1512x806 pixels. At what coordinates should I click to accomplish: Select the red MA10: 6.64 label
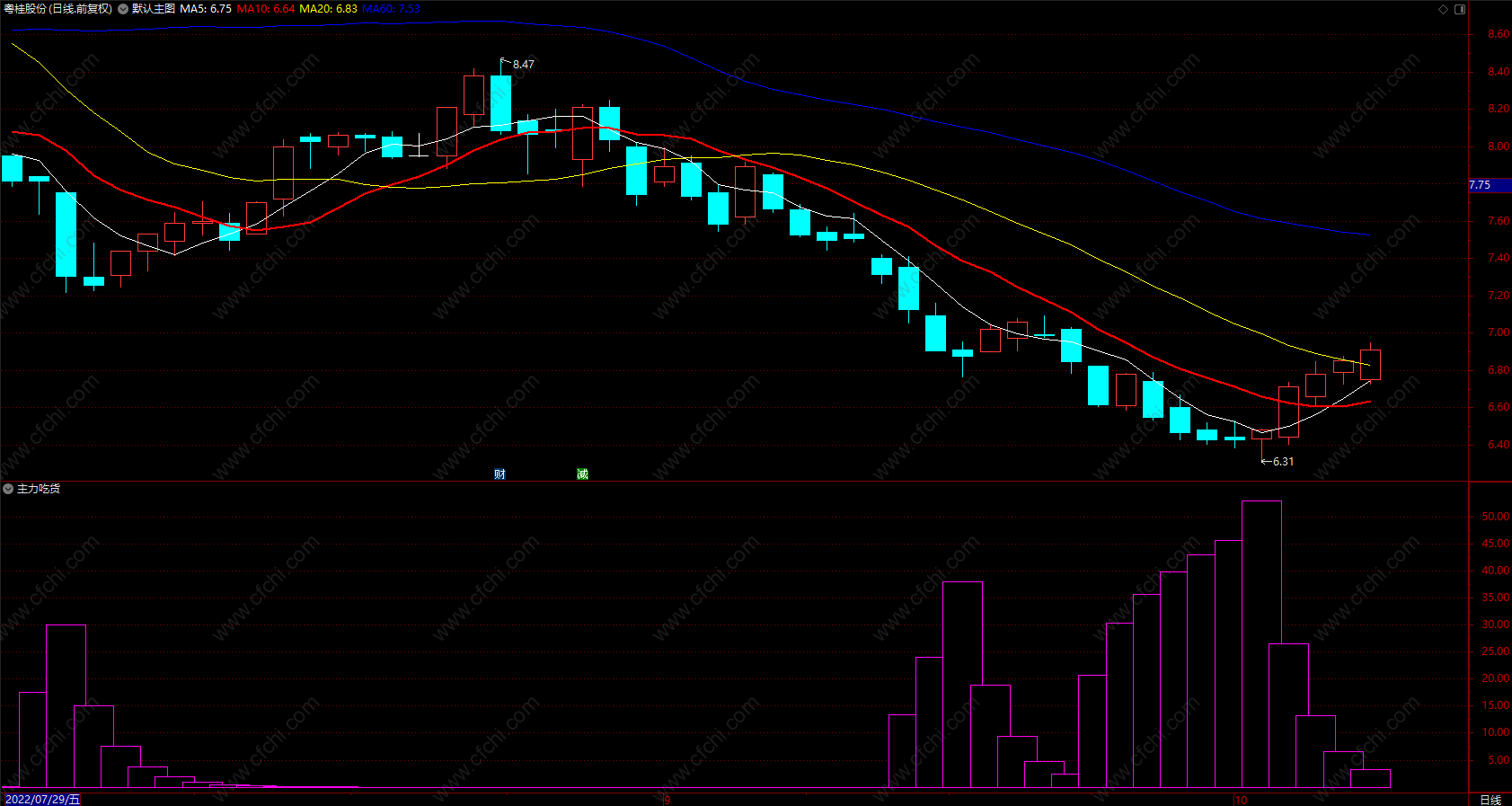click(266, 9)
